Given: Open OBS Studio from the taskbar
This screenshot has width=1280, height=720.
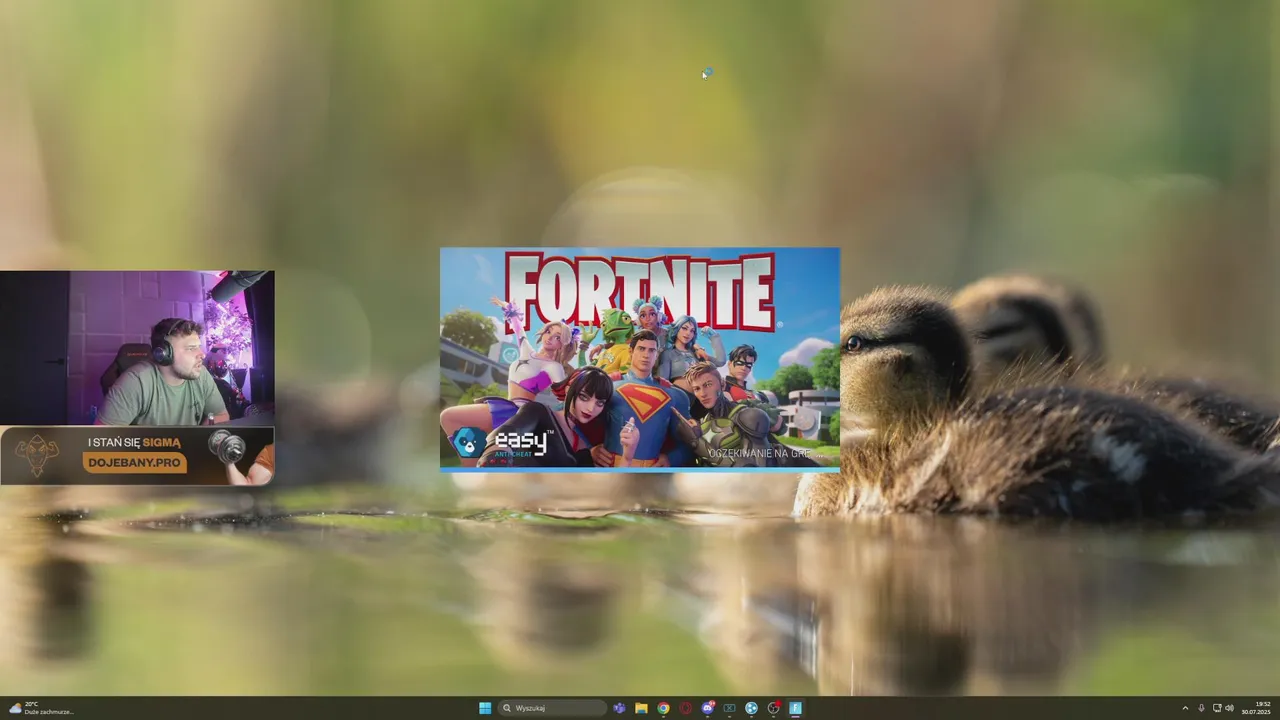Looking at the screenshot, I should point(773,708).
